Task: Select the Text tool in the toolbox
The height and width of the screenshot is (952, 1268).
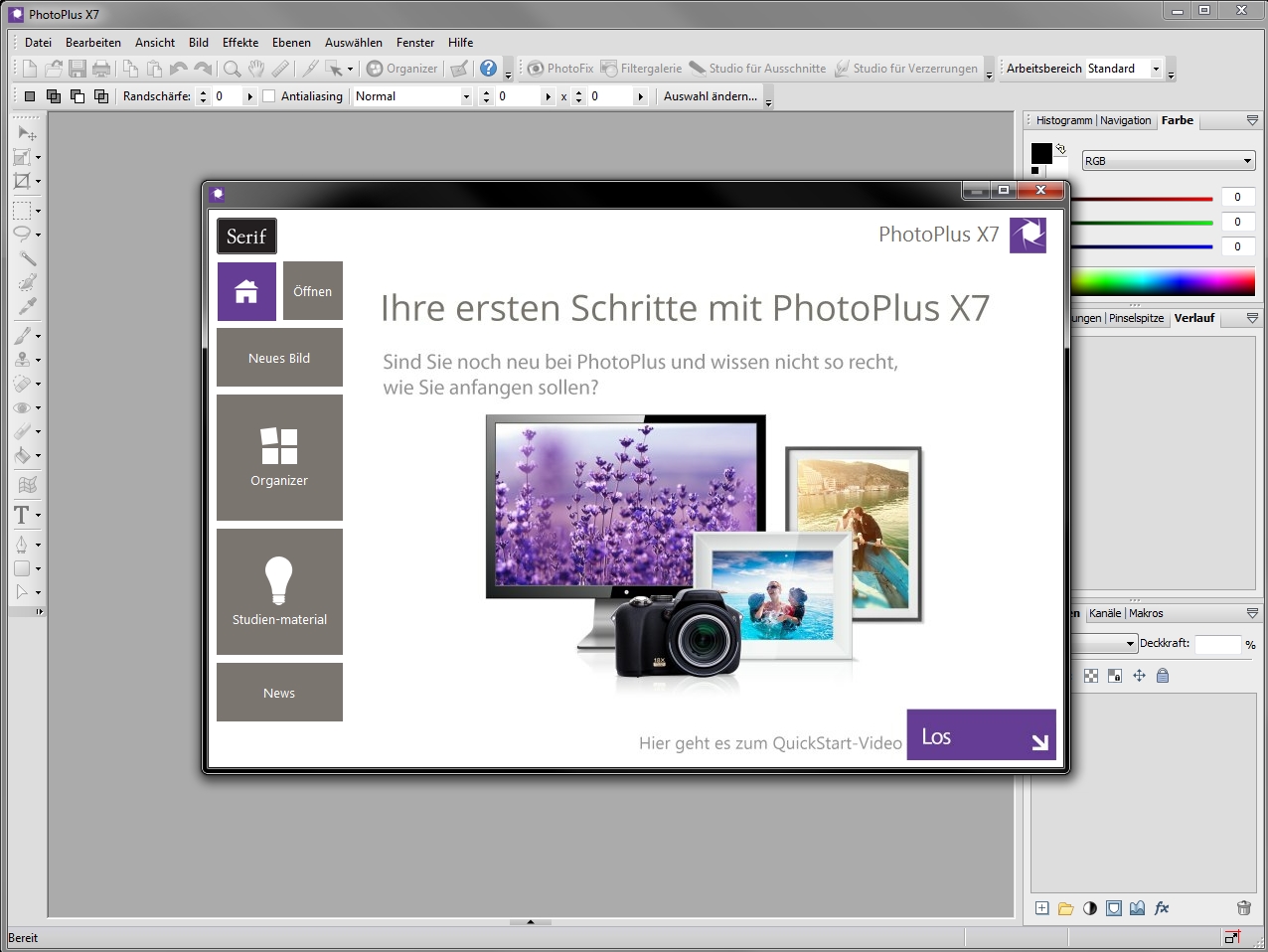Action: (x=21, y=515)
